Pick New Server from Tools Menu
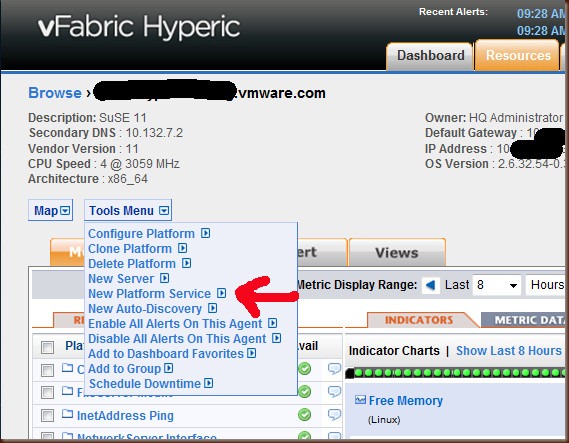This screenshot has width=569, height=443. pos(121,278)
